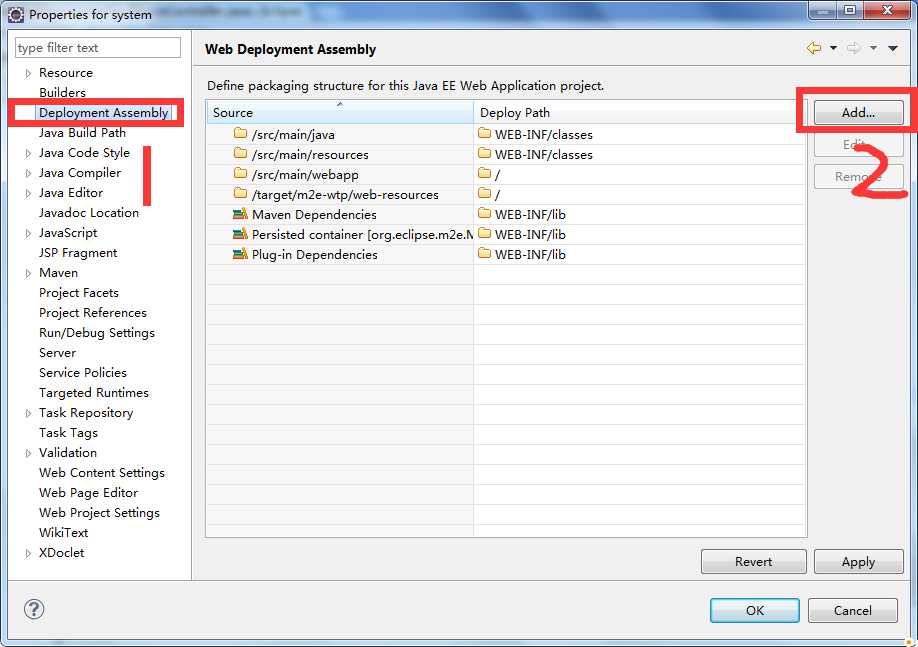The height and width of the screenshot is (647, 918).
Task: Expand the XDoclet node
Action: coord(28,553)
